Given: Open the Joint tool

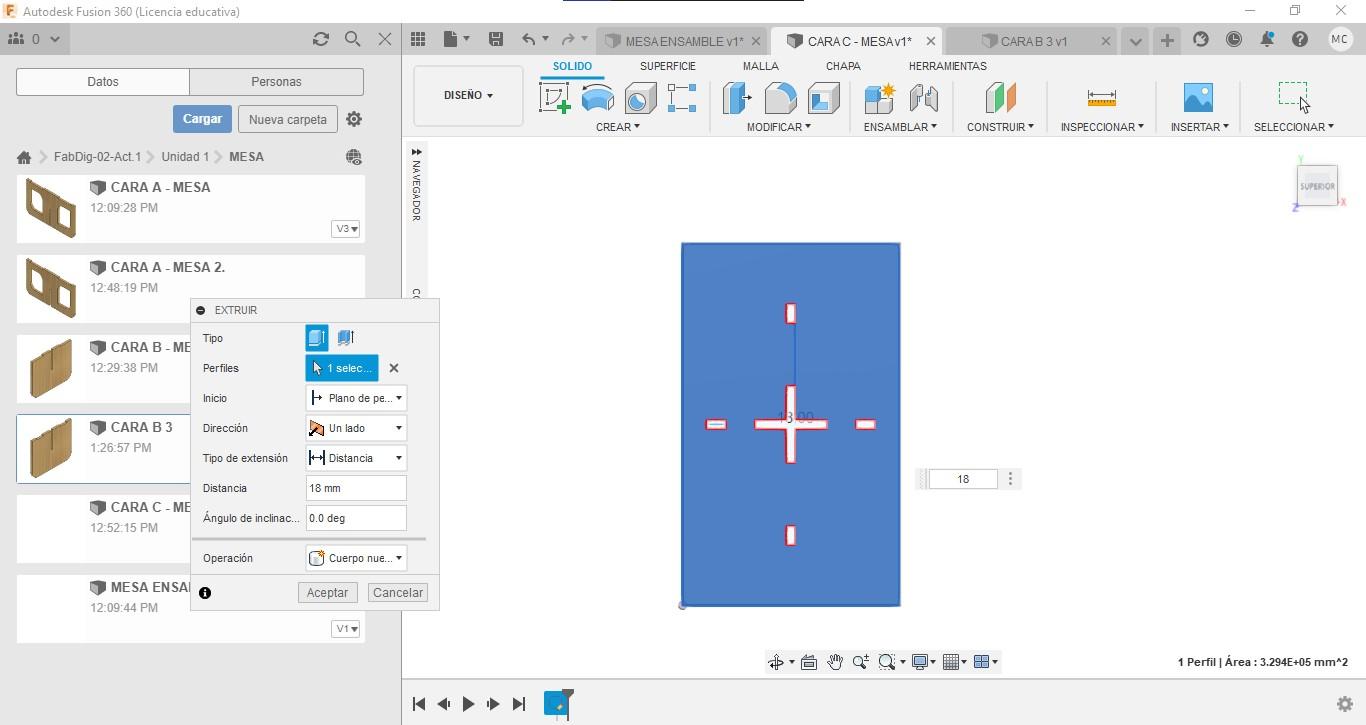Looking at the screenshot, I should pos(923,98).
